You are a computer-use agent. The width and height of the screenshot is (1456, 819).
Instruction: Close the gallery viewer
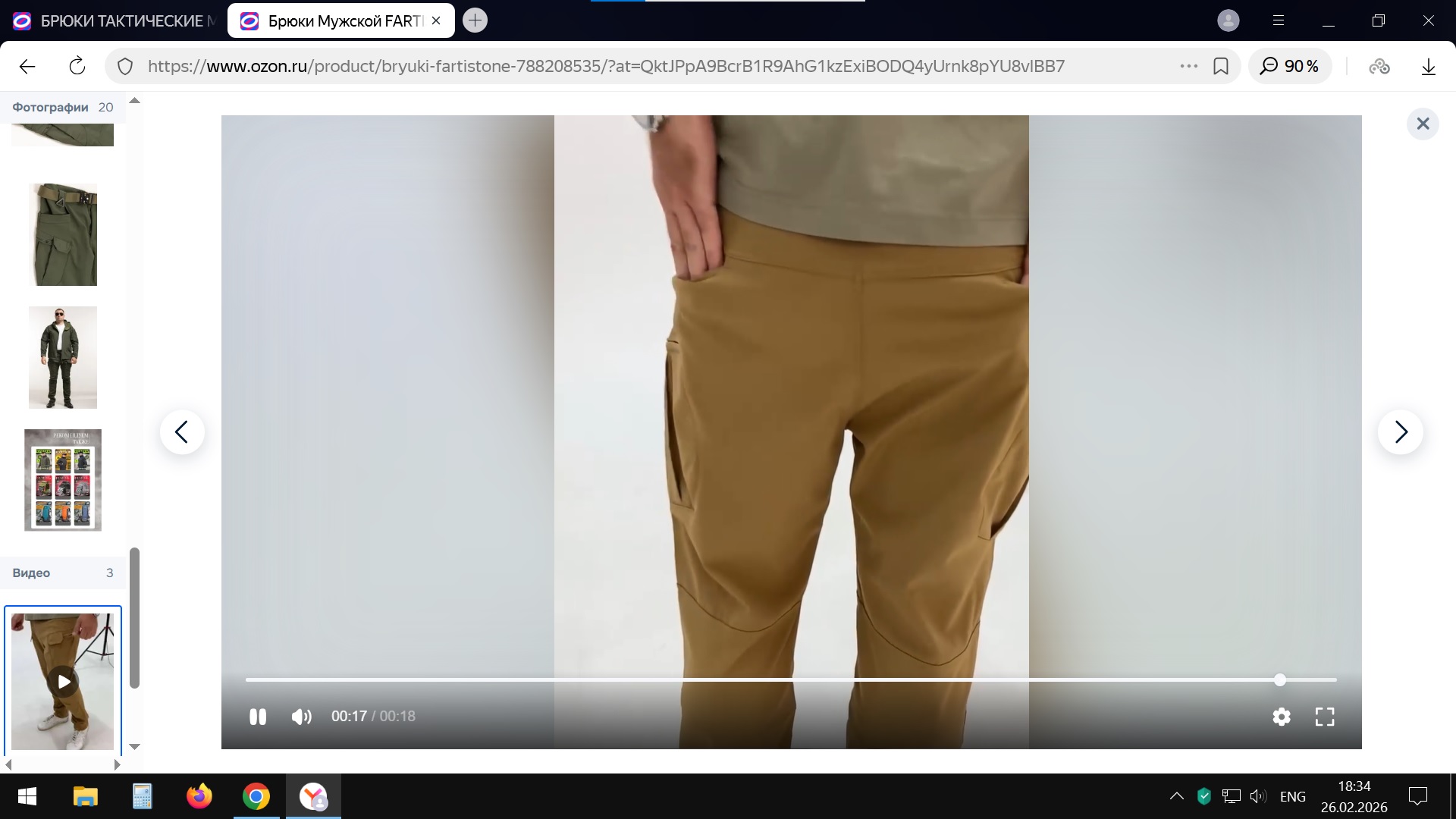click(x=1423, y=124)
